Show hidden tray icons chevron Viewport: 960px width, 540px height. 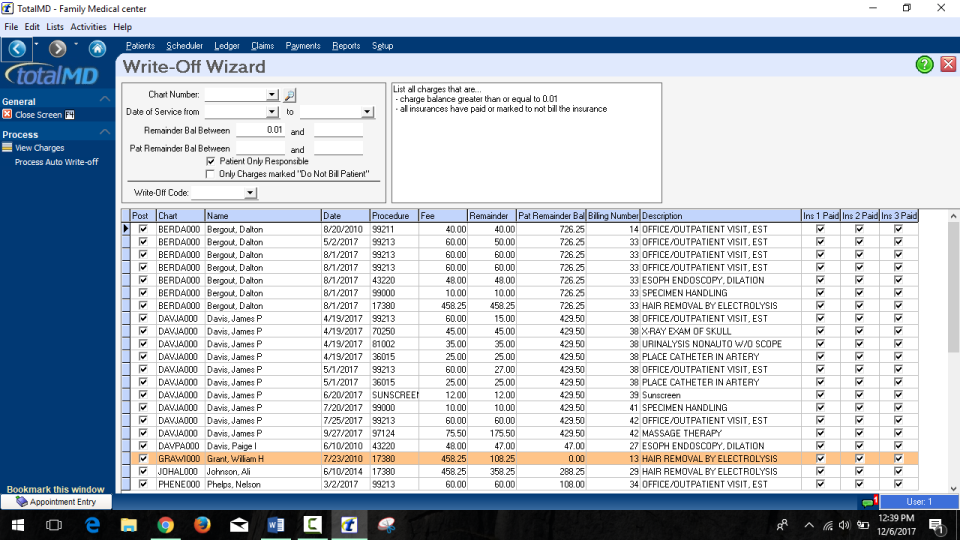(x=809, y=525)
